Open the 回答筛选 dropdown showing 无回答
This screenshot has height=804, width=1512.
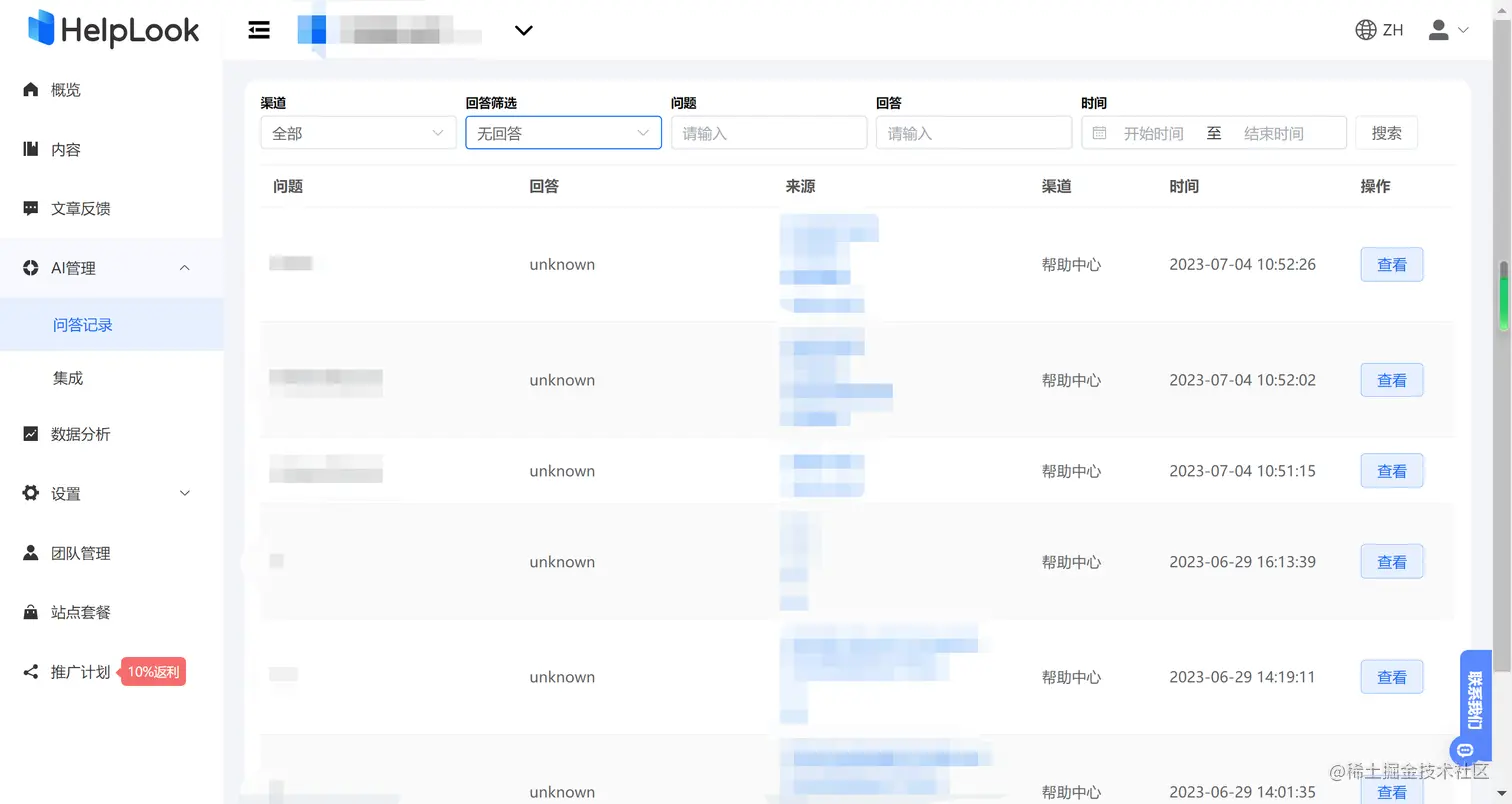click(x=563, y=133)
